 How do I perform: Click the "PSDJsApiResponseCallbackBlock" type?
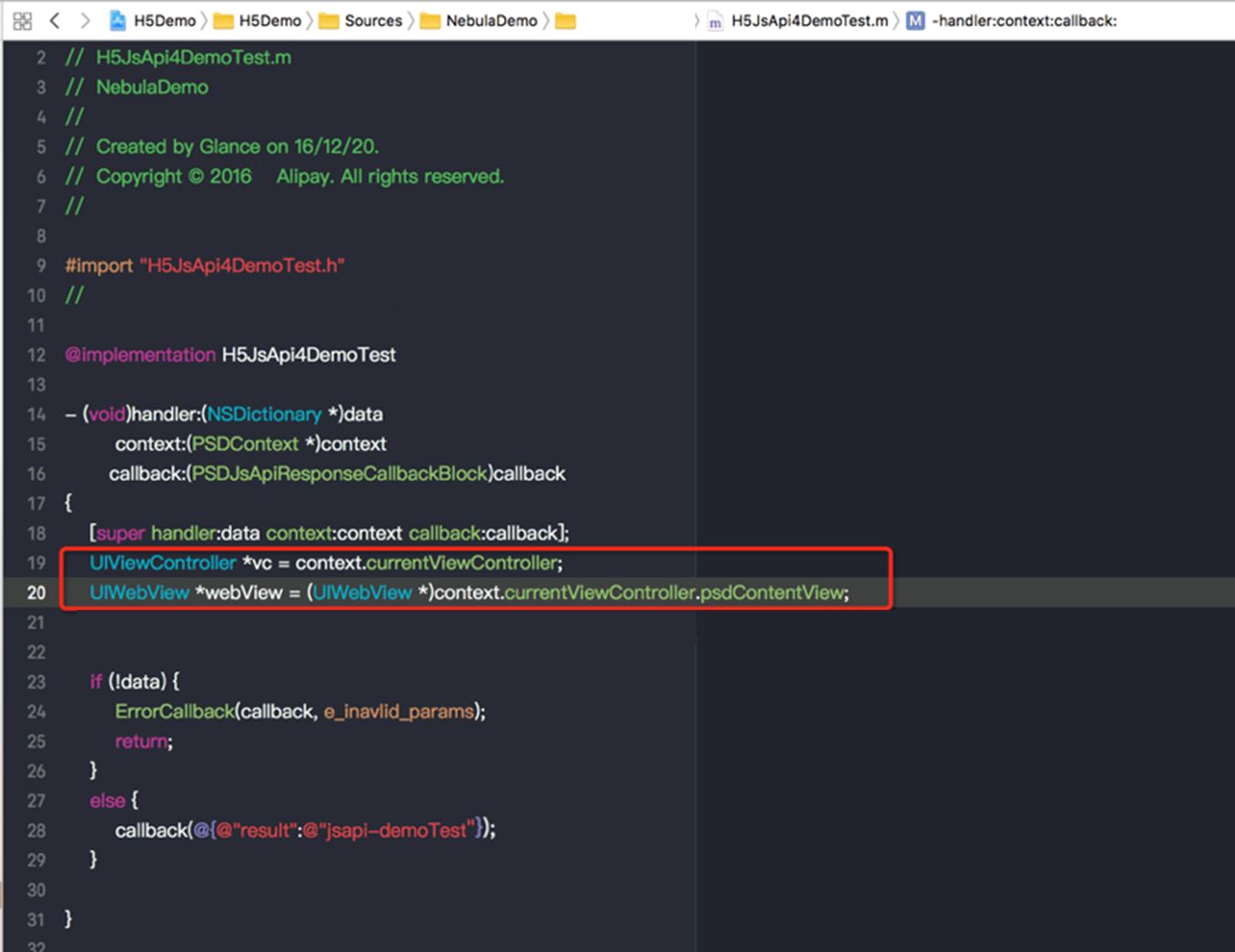339,474
